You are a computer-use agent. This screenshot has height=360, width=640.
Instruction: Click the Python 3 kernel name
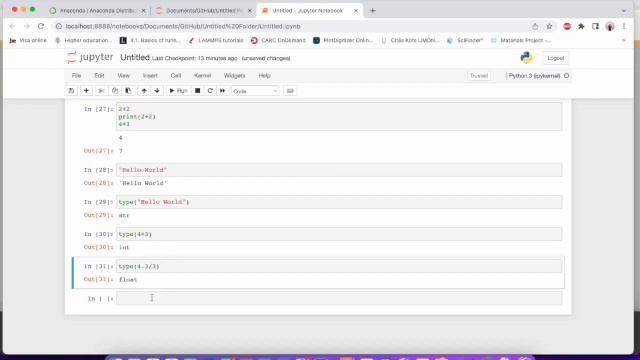click(x=534, y=76)
